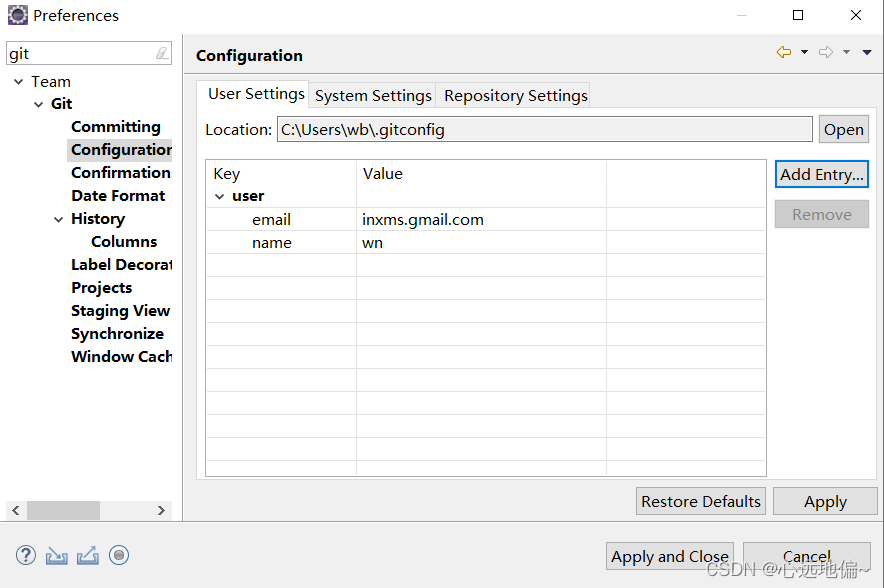This screenshot has height=588, width=884.
Task: Collapse the History tree node
Action: 59,219
